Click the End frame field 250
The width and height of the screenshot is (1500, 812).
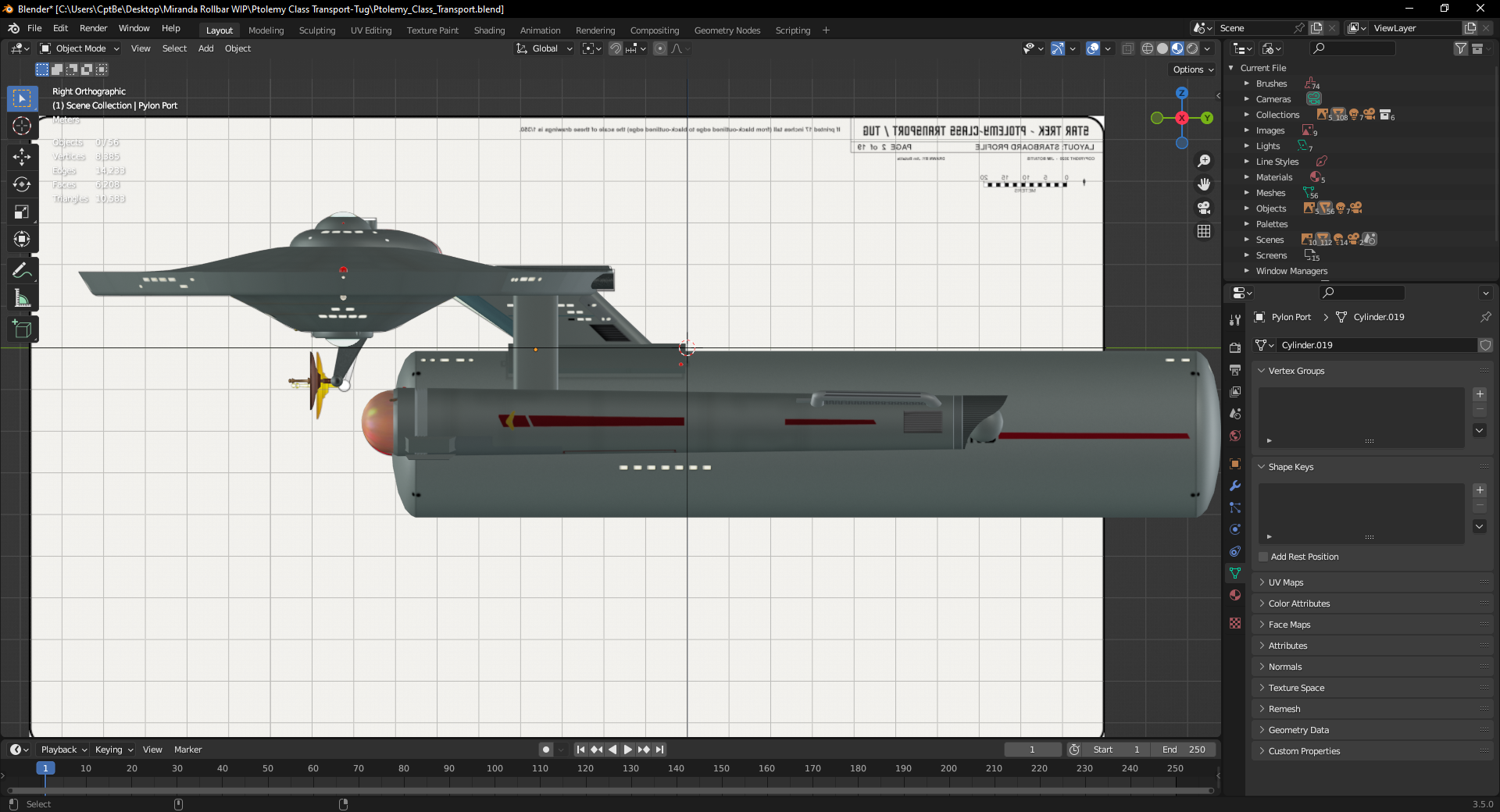[x=1184, y=750]
